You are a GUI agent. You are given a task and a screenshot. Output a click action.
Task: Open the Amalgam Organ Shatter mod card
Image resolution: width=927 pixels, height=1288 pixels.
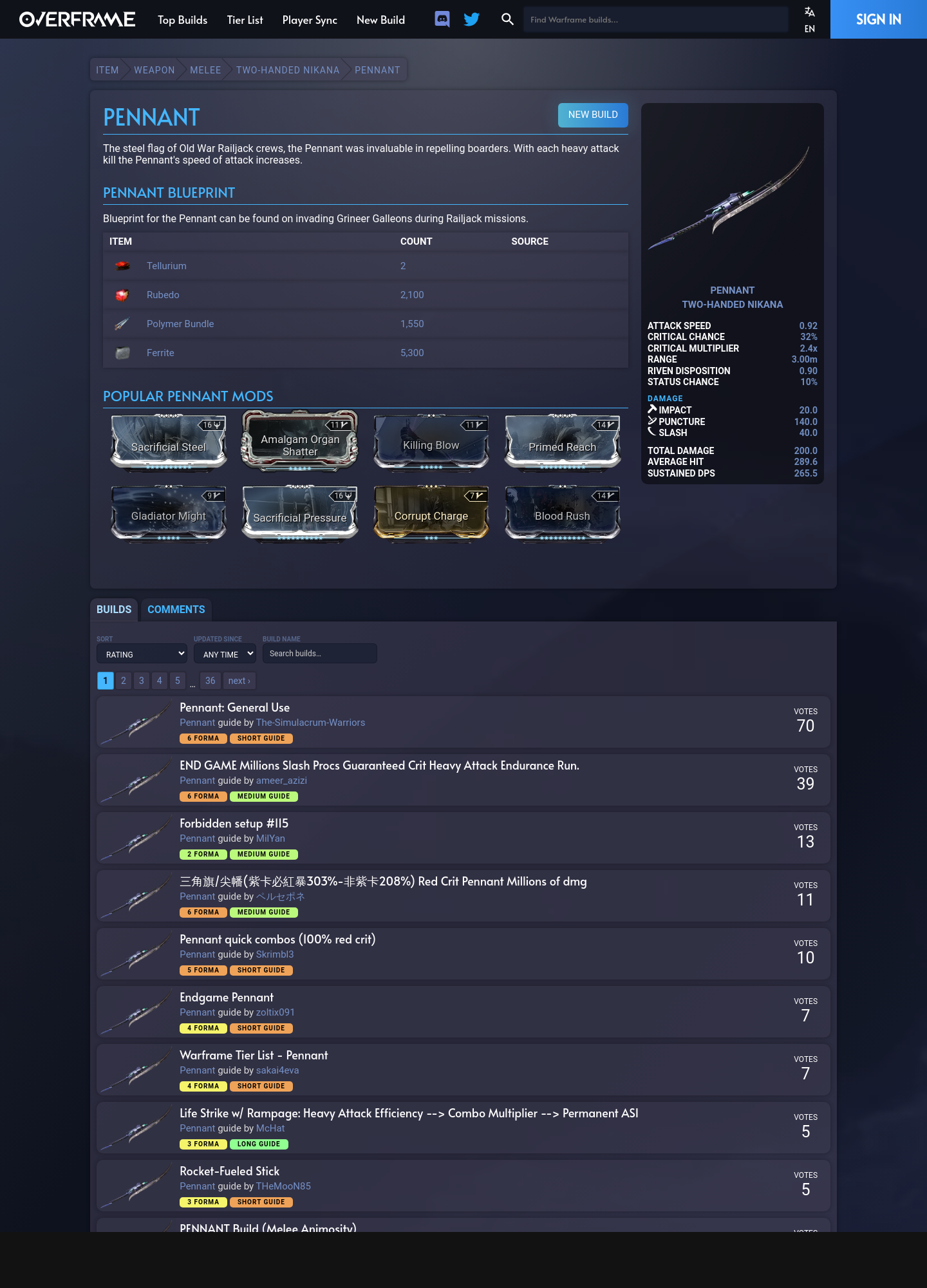[x=300, y=441]
